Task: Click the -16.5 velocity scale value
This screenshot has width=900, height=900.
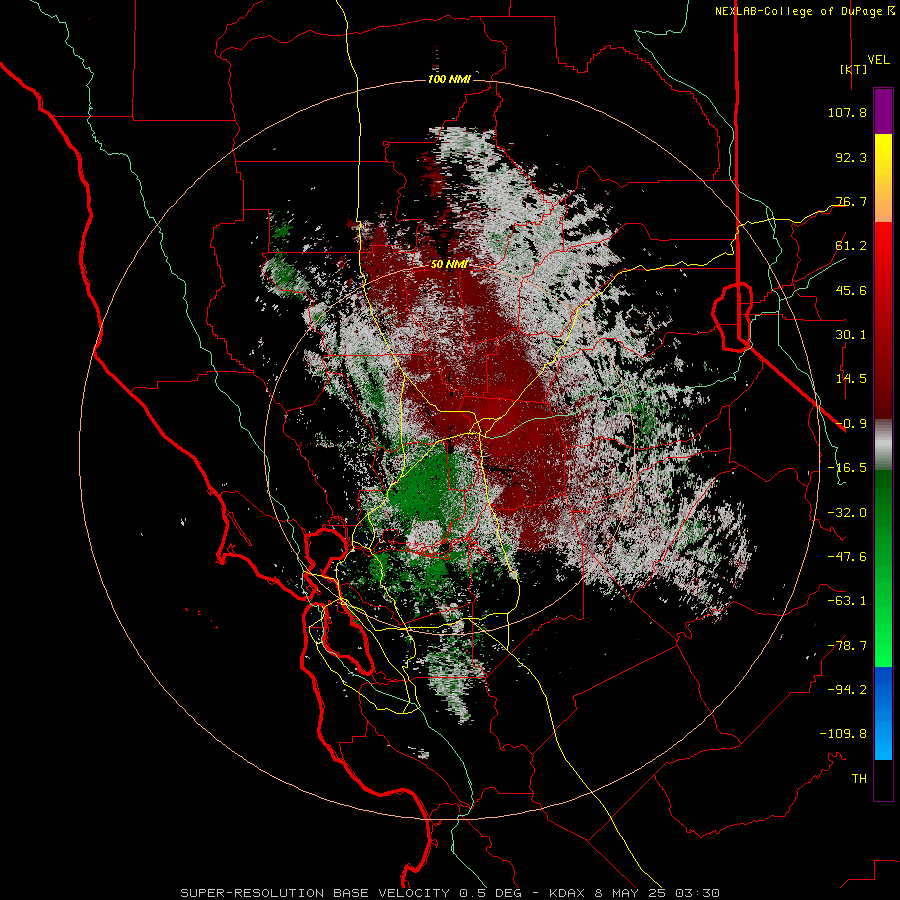Action: click(x=847, y=468)
